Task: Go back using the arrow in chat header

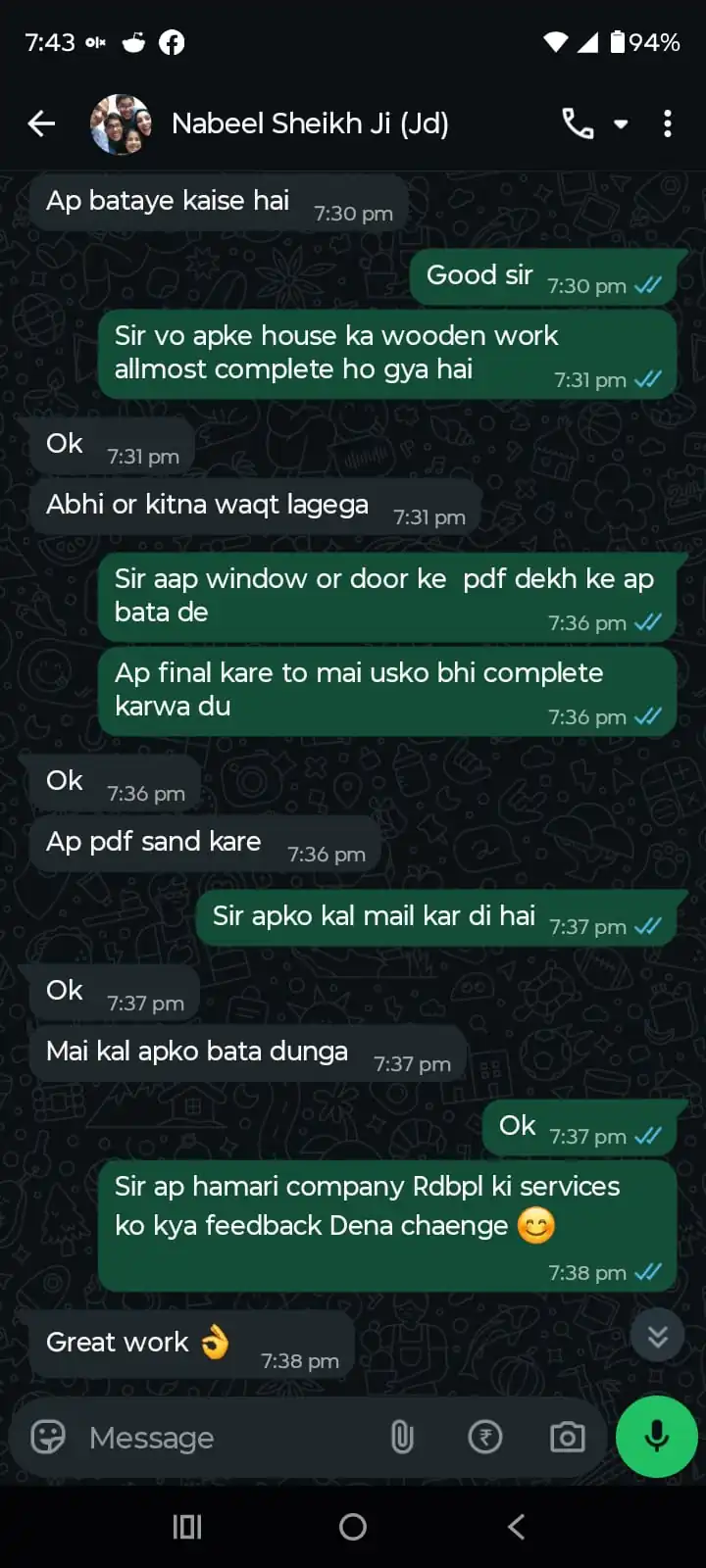Action: pos(41,123)
